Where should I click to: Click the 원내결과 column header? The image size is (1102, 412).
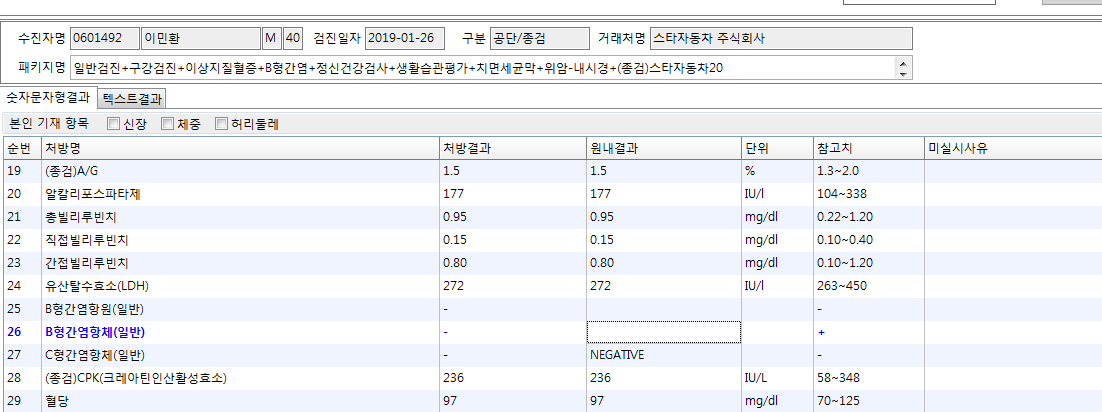[x=663, y=148]
